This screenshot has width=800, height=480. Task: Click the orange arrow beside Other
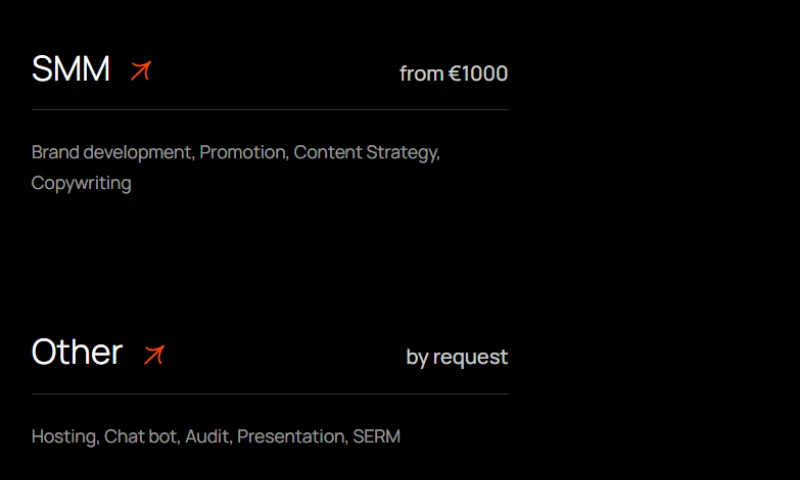point(153,354)
